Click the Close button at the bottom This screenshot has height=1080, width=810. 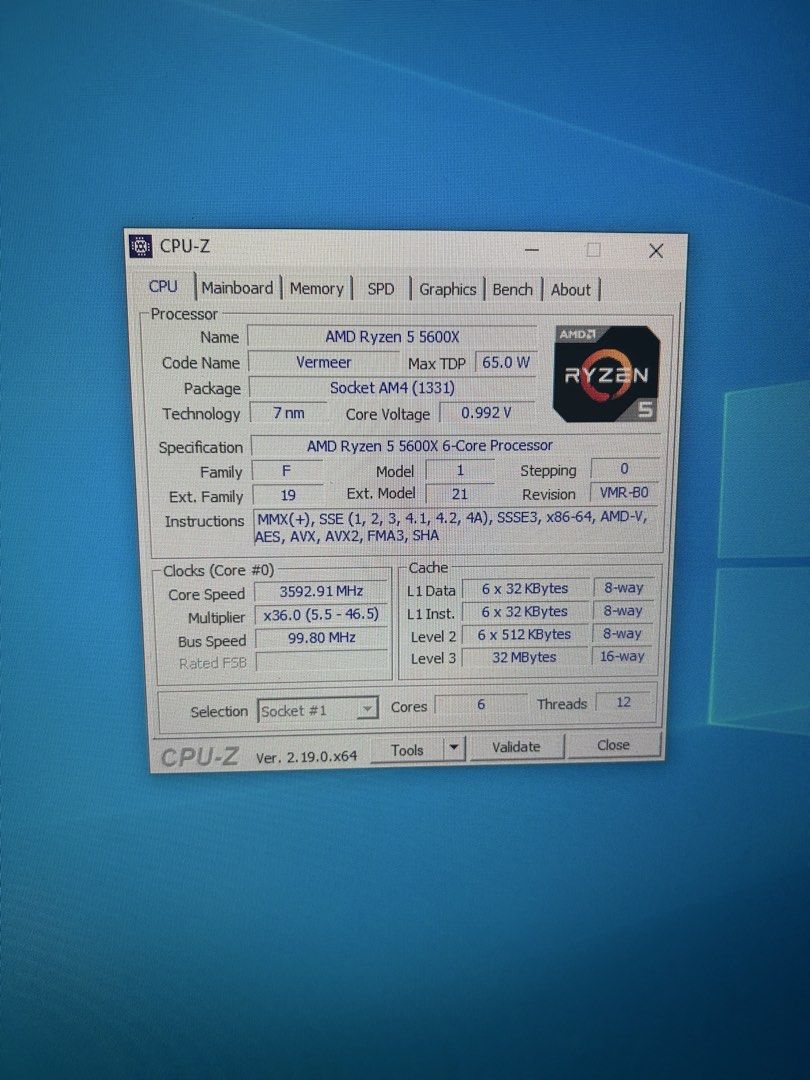pyautogui.click(x=613, y=745)
